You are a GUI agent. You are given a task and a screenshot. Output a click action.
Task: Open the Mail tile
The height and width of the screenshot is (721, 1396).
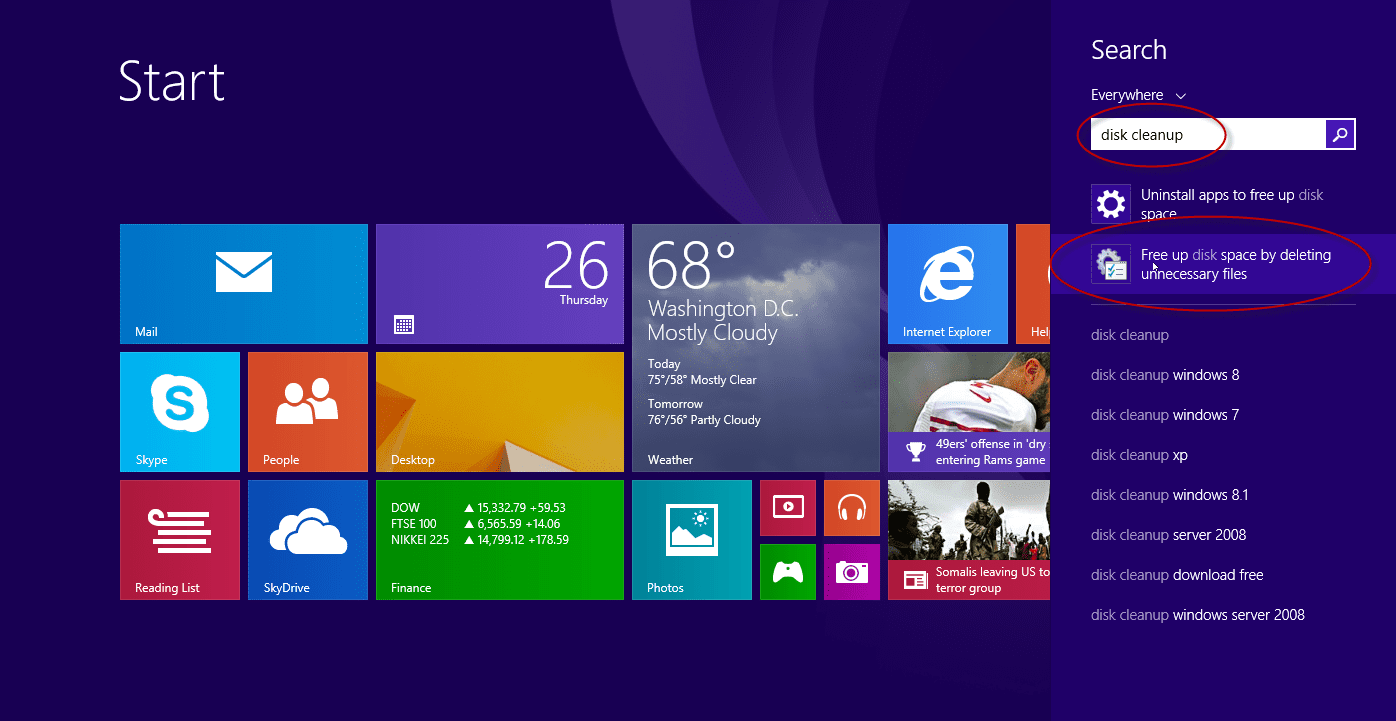244,284
